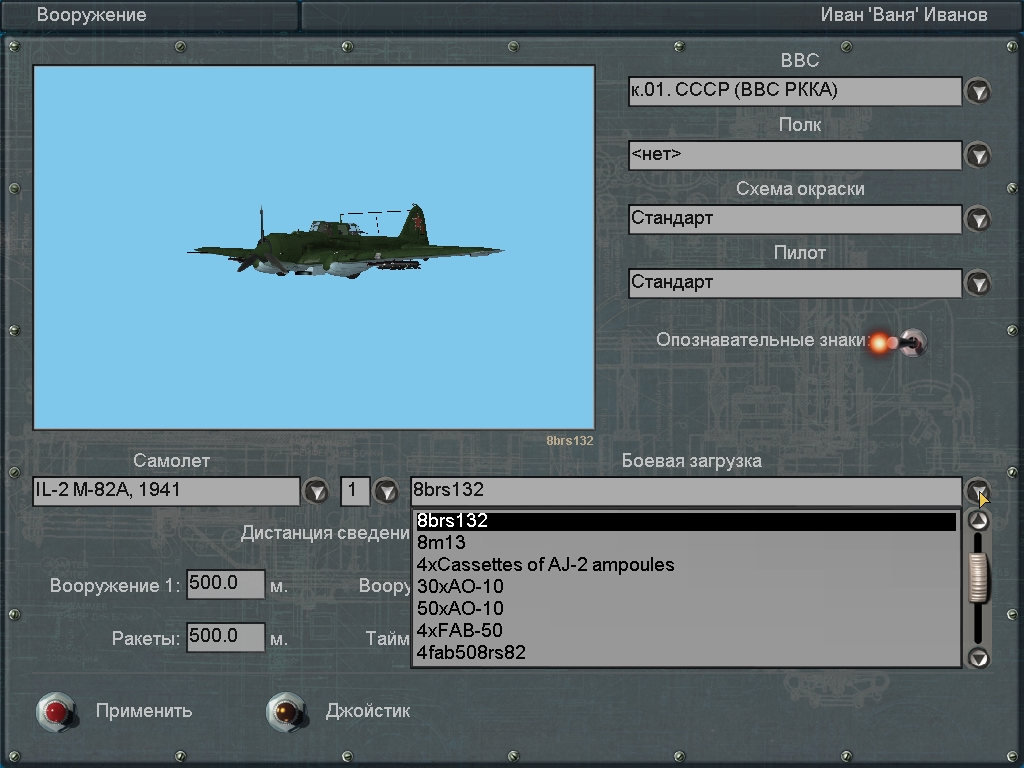1024x768 pixels.
Task: Click the loadout list scrollbar handle
Action: pyautogui.click(x=979, y=577)
